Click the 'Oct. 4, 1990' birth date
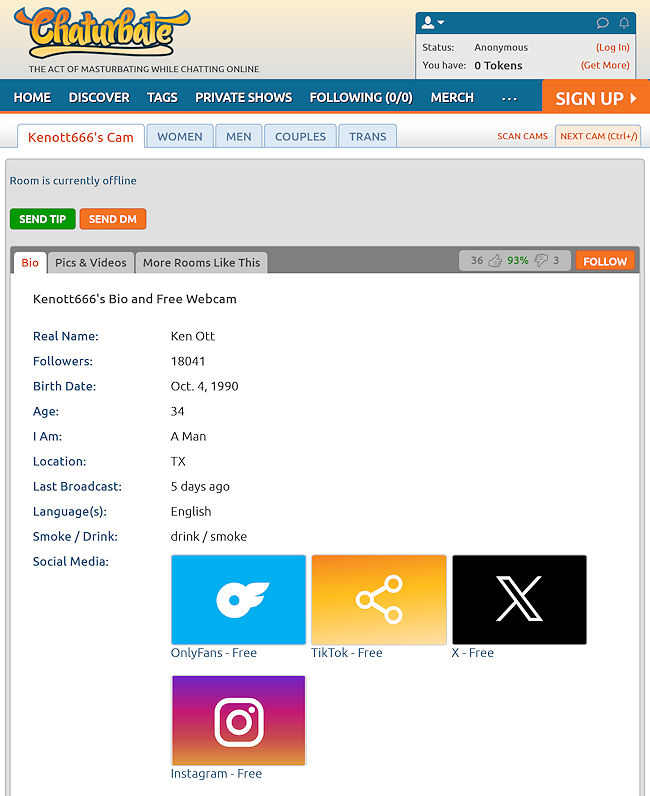 click(205, 386)
